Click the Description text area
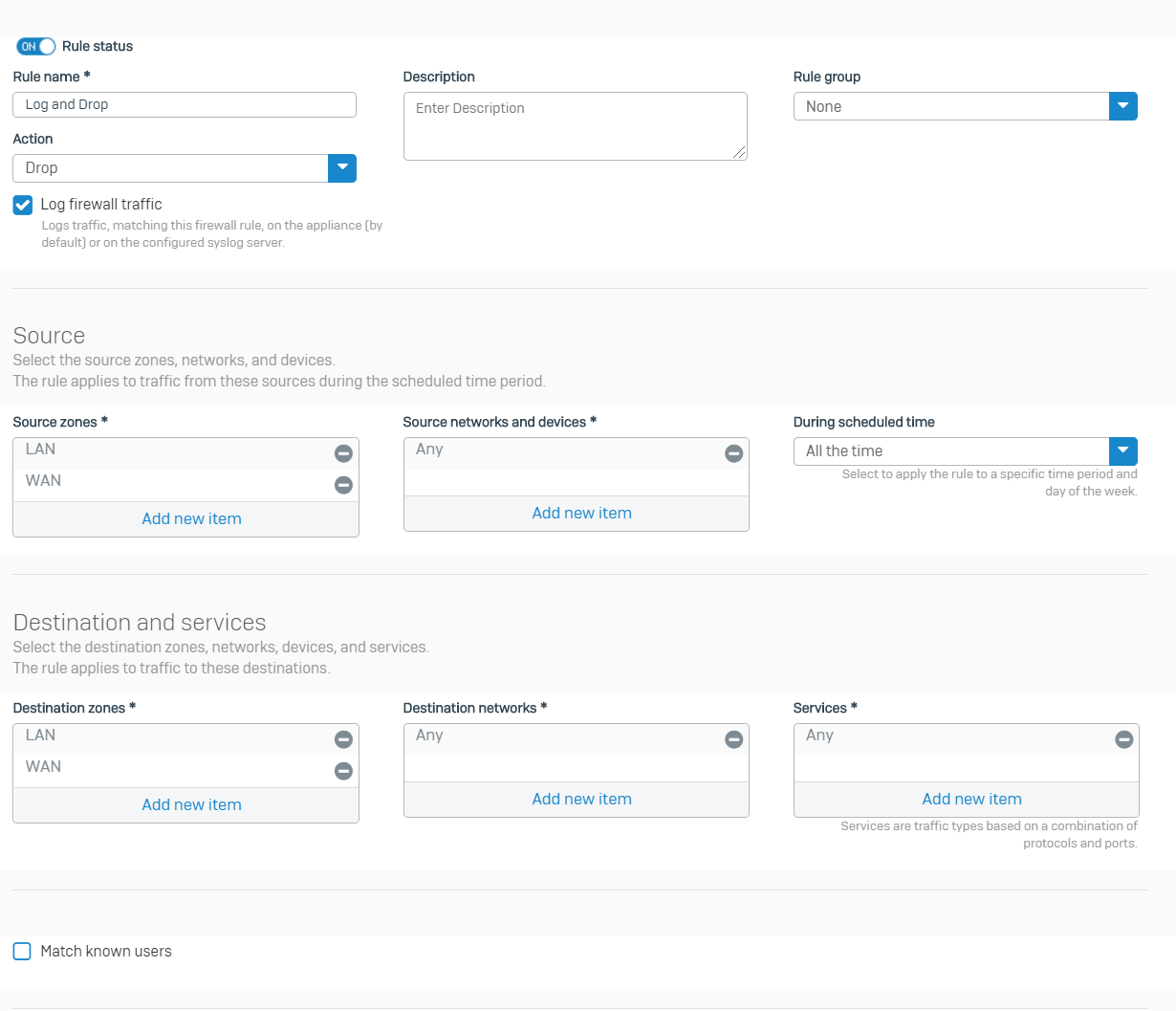The width and height of the screenshot is (1176, 1011). tap(576, 126)
